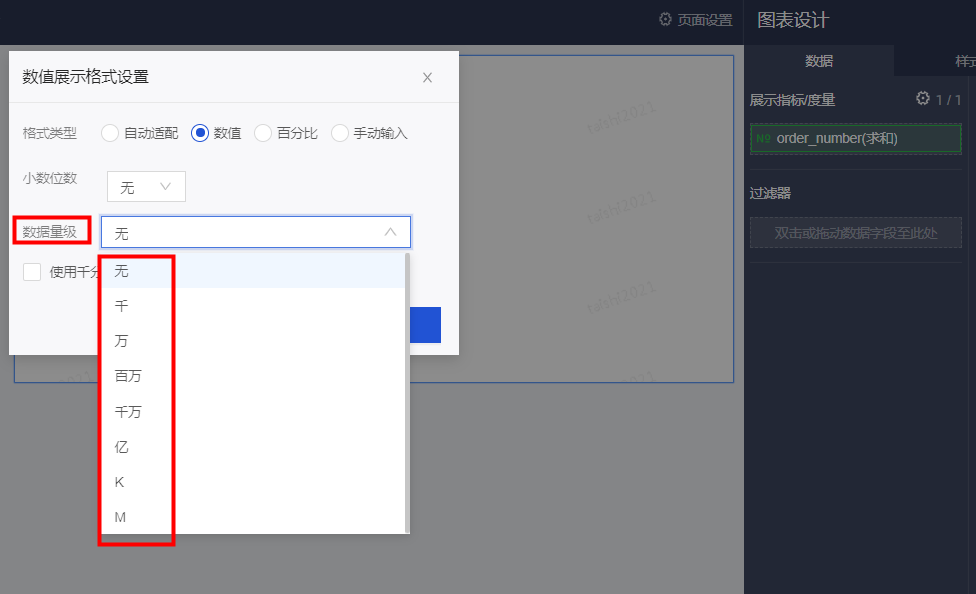Switch to the 数据 tab
Image resolution: width=976 pixels, height=594 pixels.
[x=819, y=61]
